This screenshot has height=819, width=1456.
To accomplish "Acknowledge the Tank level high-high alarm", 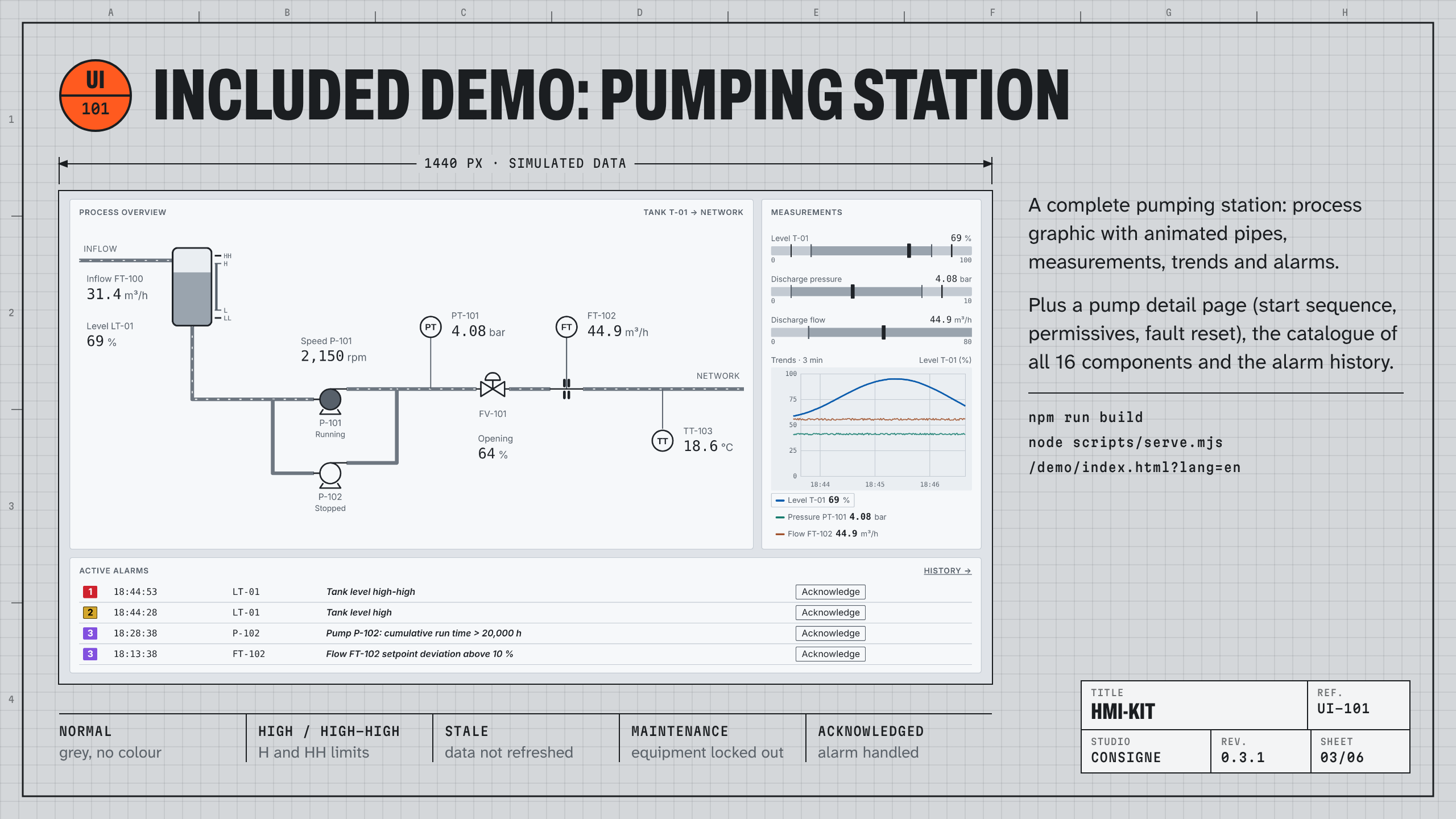I will pos(830,591).
